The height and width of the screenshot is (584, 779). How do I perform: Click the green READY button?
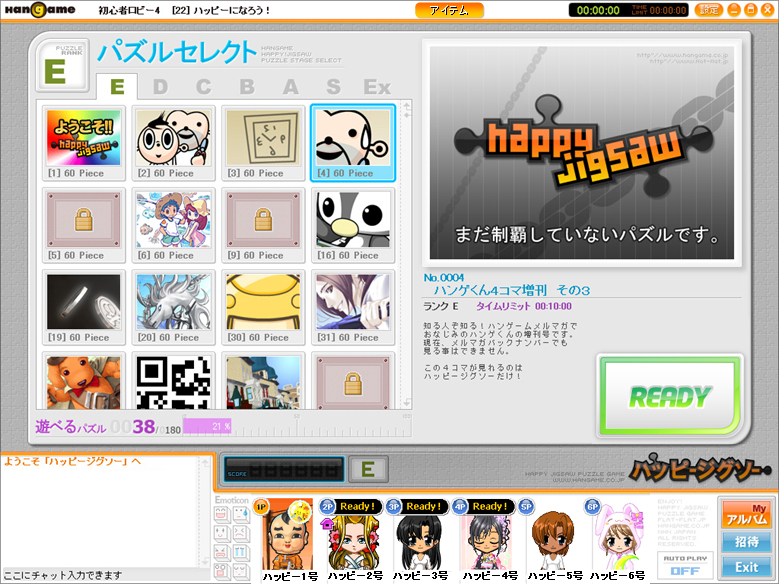670,396
